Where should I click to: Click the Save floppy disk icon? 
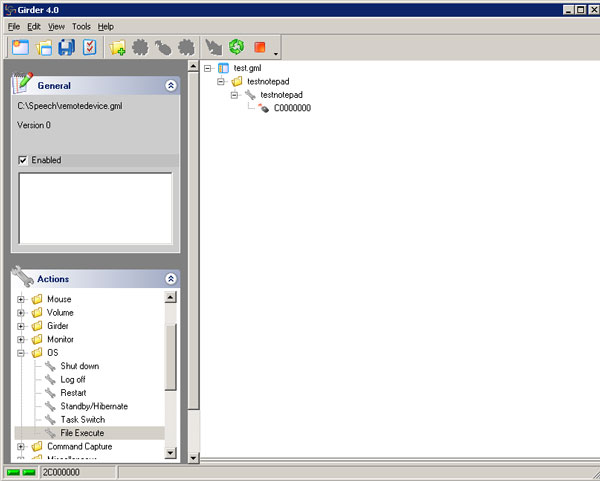pos(67,47)
